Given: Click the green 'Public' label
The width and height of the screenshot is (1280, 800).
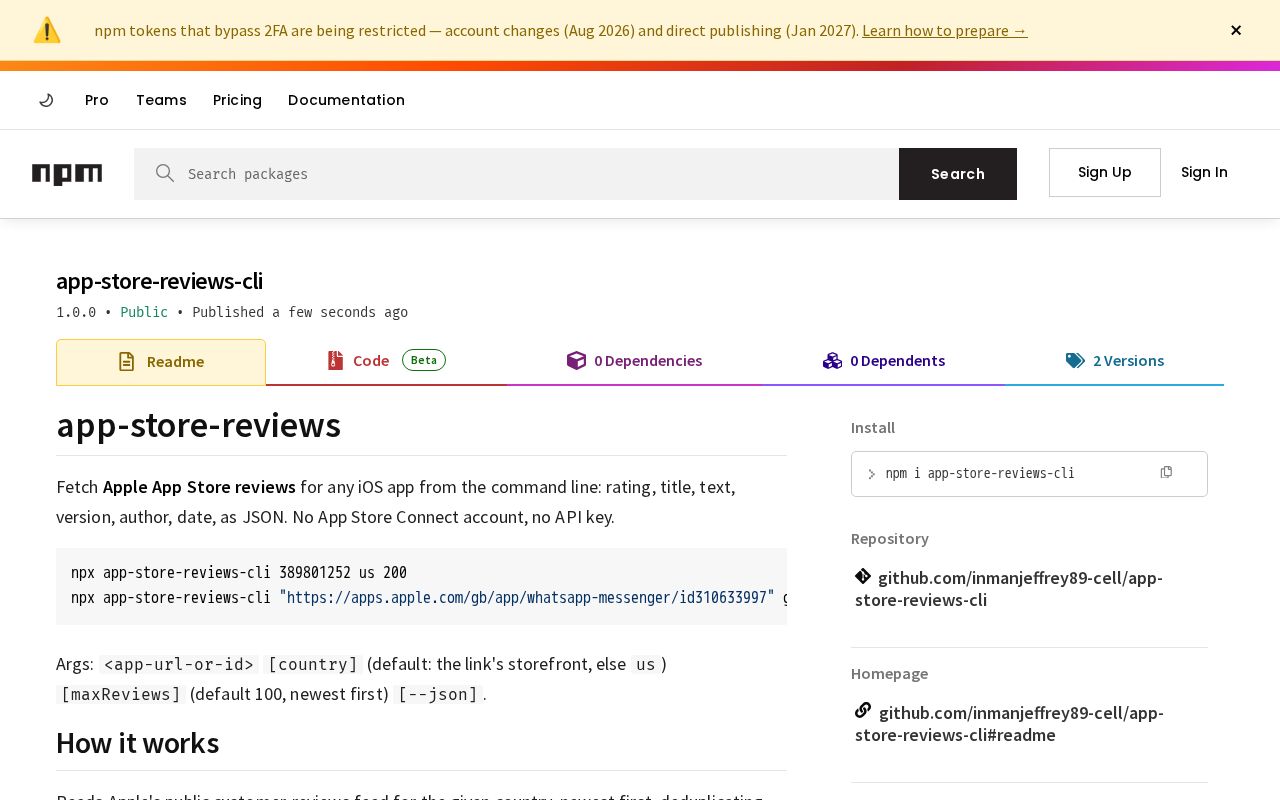Looking at the screenshot, I should [144, 312].
